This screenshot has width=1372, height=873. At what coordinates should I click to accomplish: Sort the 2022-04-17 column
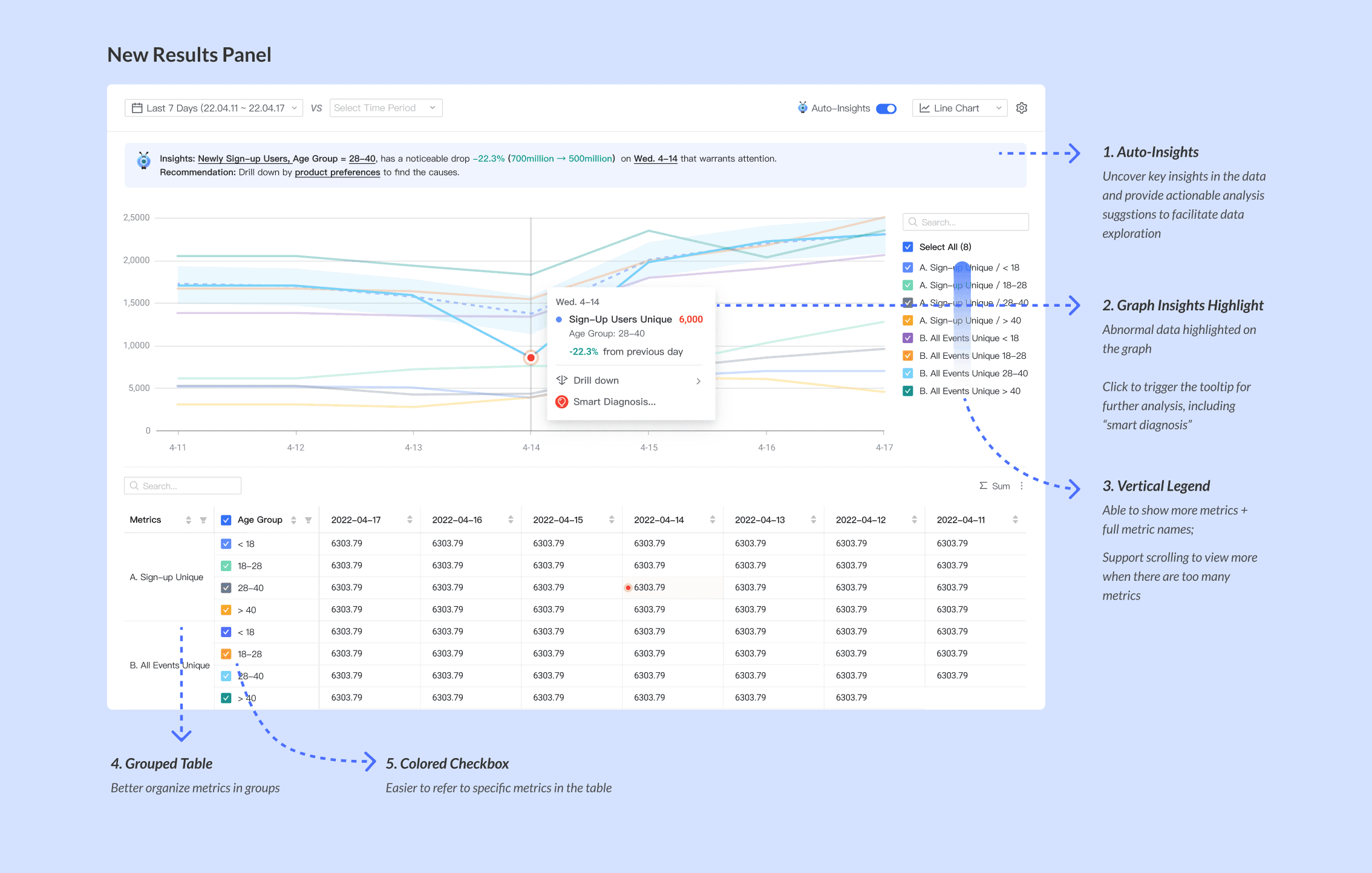click(x=410, y=520)
